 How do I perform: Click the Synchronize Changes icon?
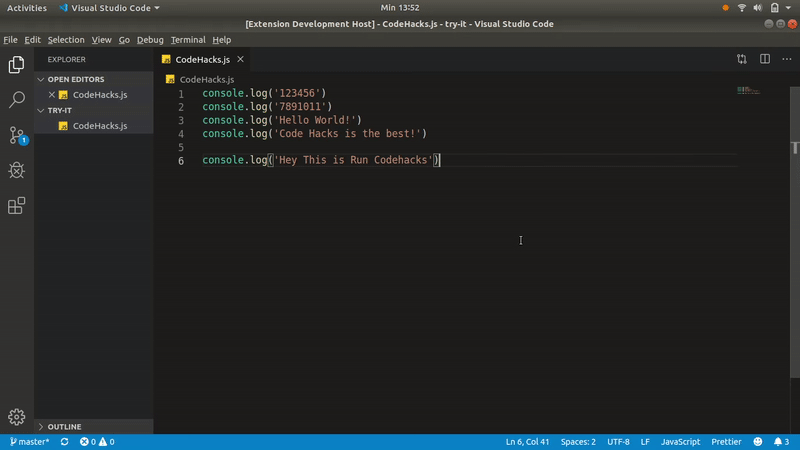pyautogui.click(x=64, y=442)
